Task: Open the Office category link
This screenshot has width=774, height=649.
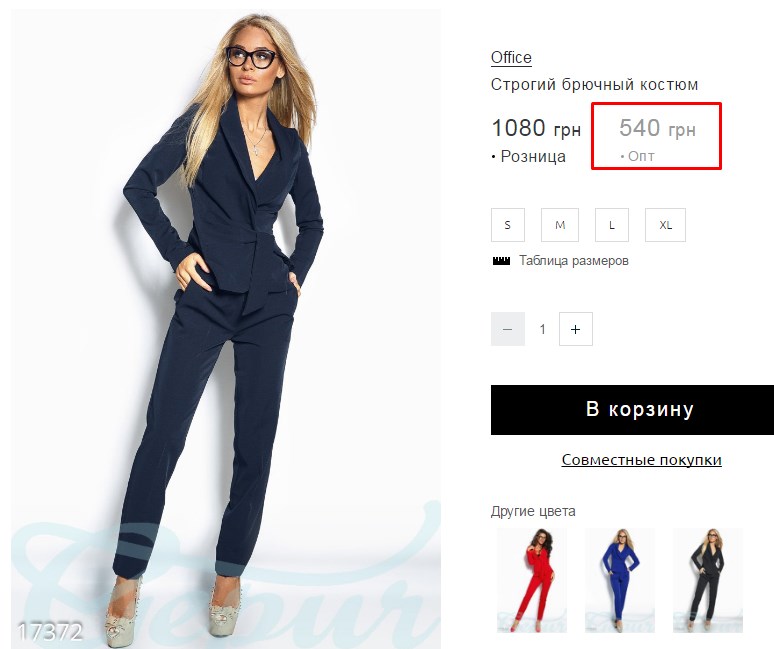Action: (x=511, y=58)
